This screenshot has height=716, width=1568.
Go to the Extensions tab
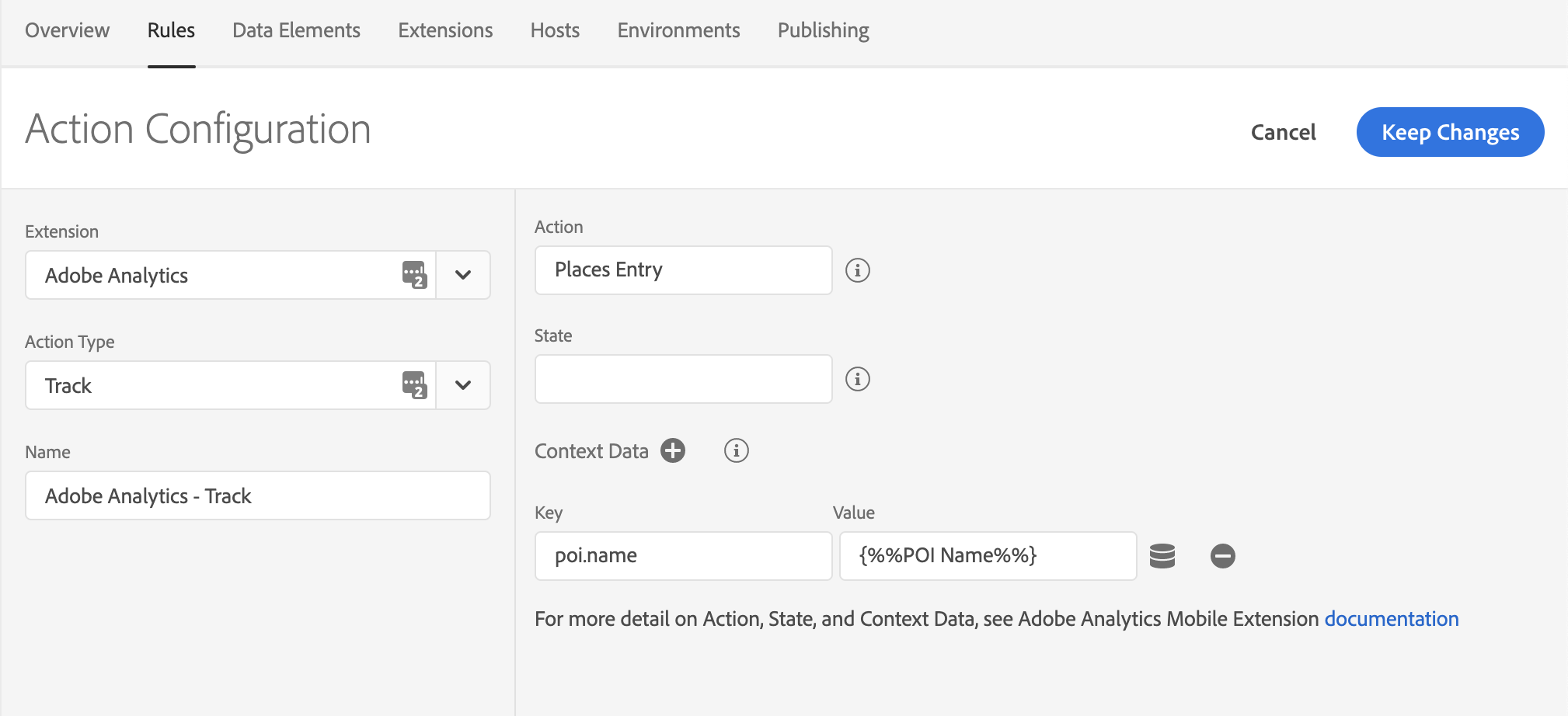point(445,30)
